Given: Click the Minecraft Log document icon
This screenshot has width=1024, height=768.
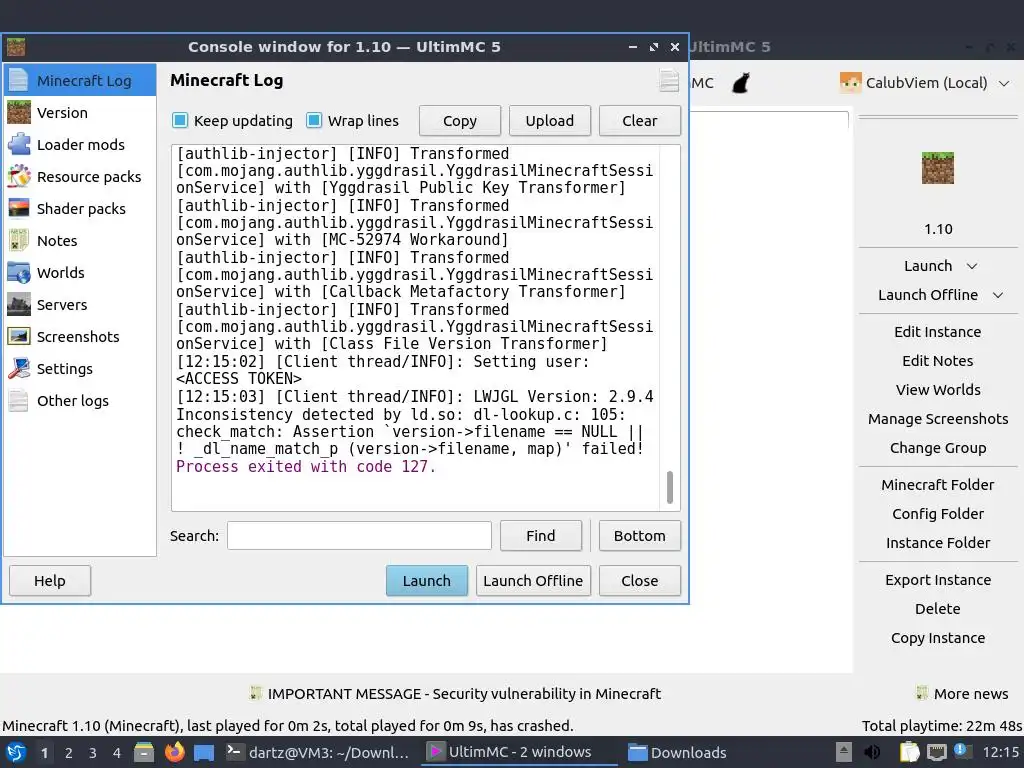Looking at the screenshot, I should tap(19, 80).
